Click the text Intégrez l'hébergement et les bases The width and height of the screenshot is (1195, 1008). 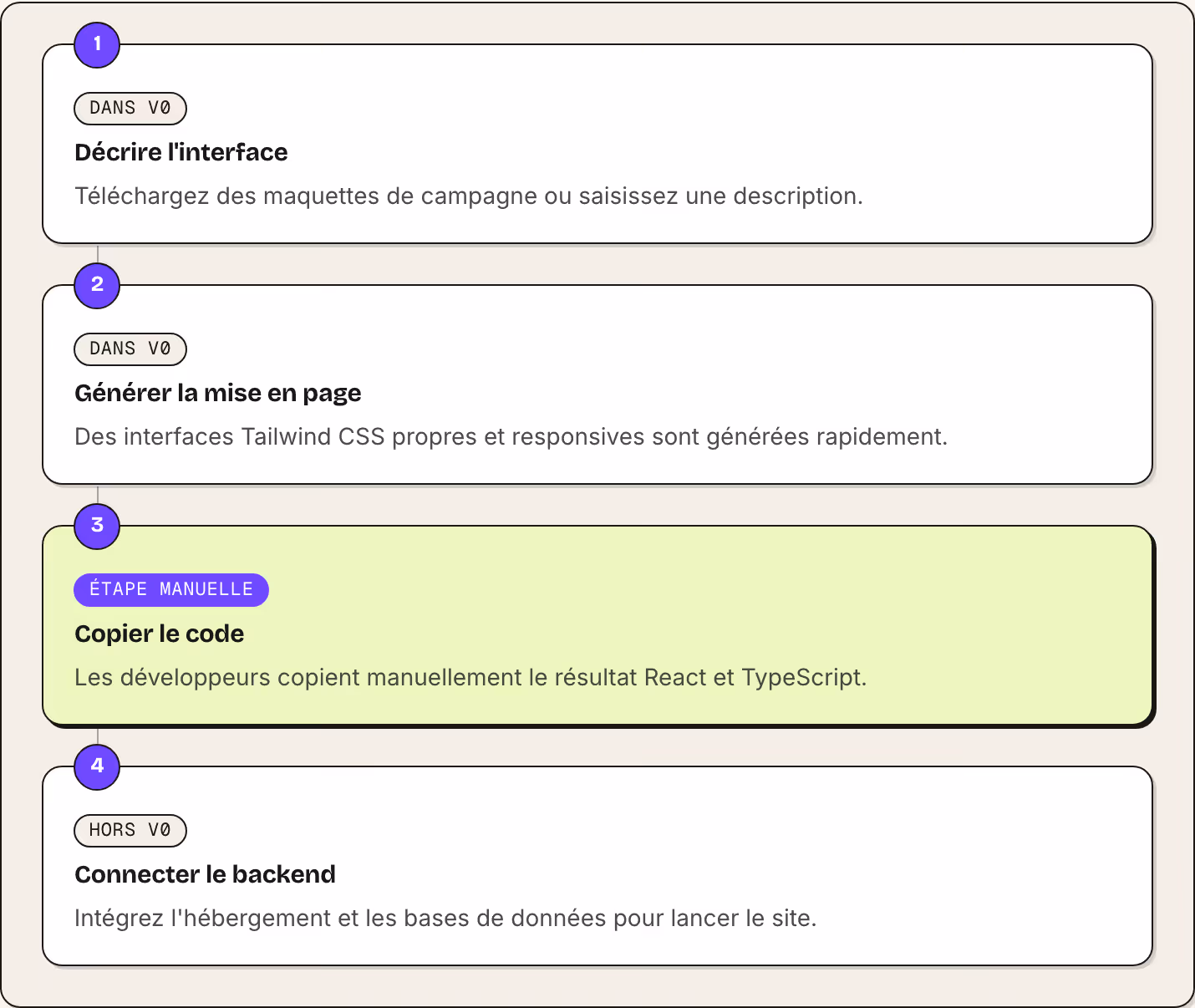(x=445, y=918)
